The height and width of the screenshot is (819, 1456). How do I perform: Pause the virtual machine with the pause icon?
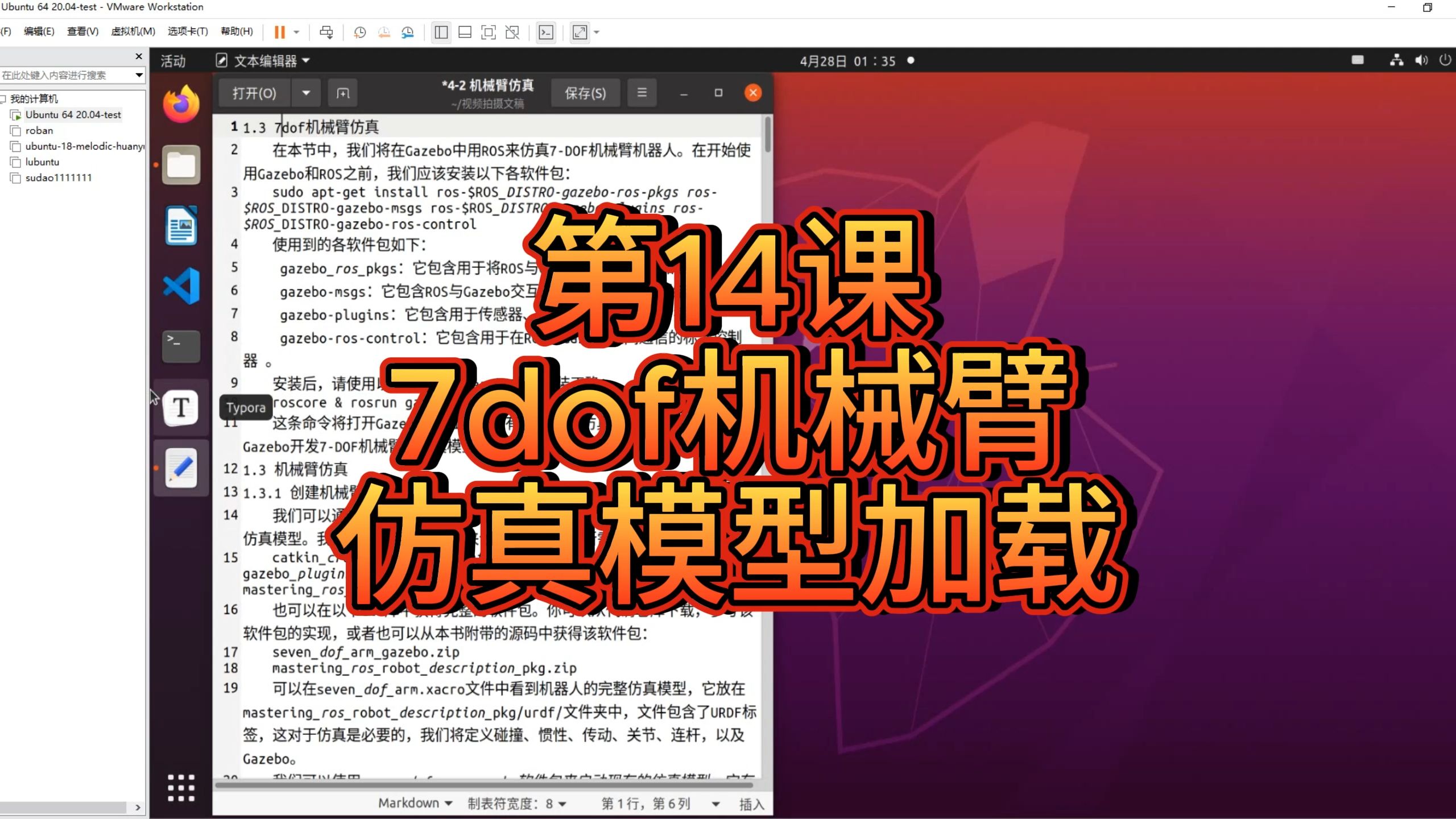[279, 32]
